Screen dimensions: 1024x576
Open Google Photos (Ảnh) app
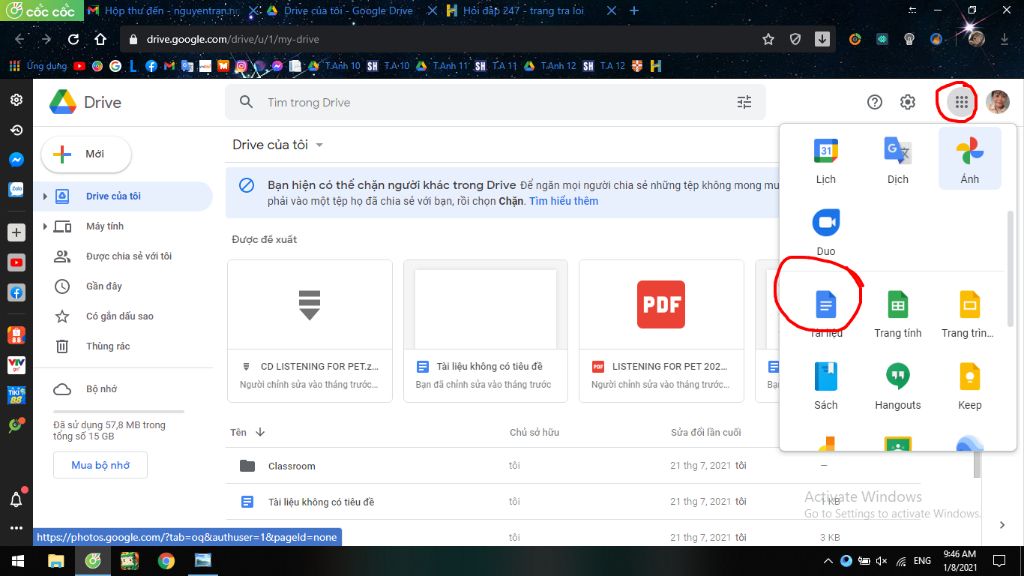[x=969, y=160]
